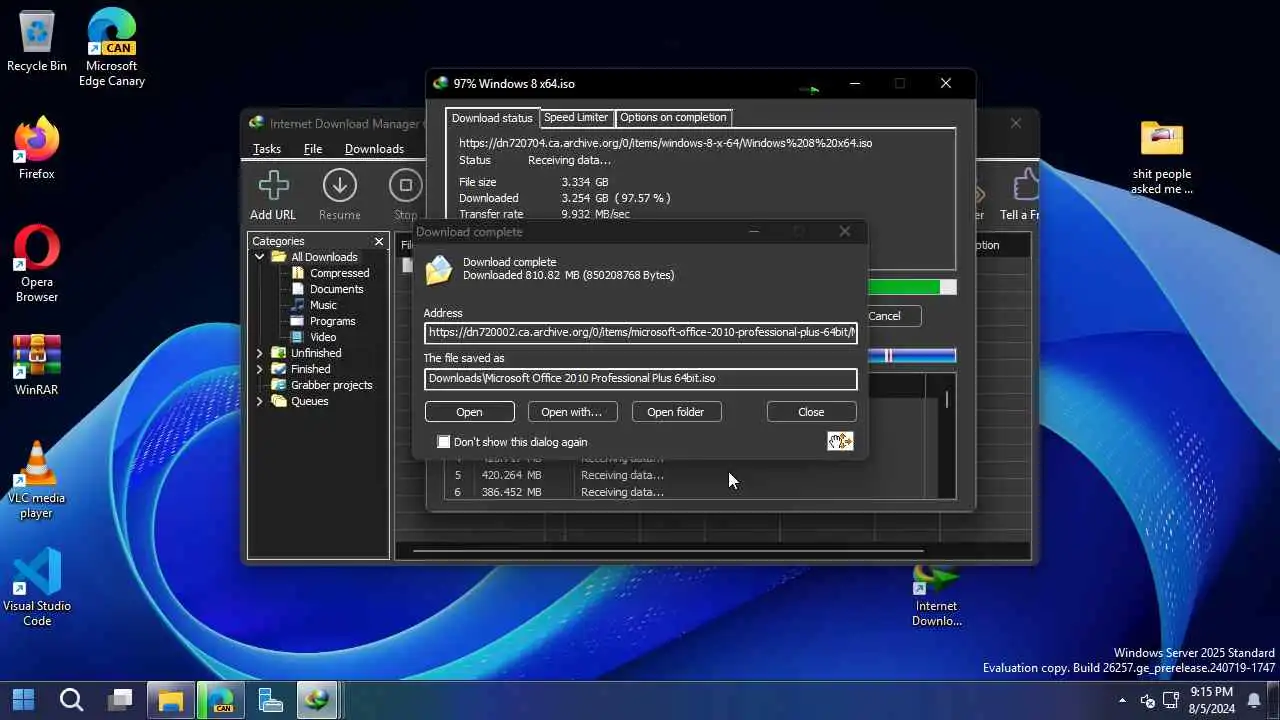This screenshot has height=720, width=1280.
Task: Click Internet Download Manager taskbar icon
Action: pos(318,699)
